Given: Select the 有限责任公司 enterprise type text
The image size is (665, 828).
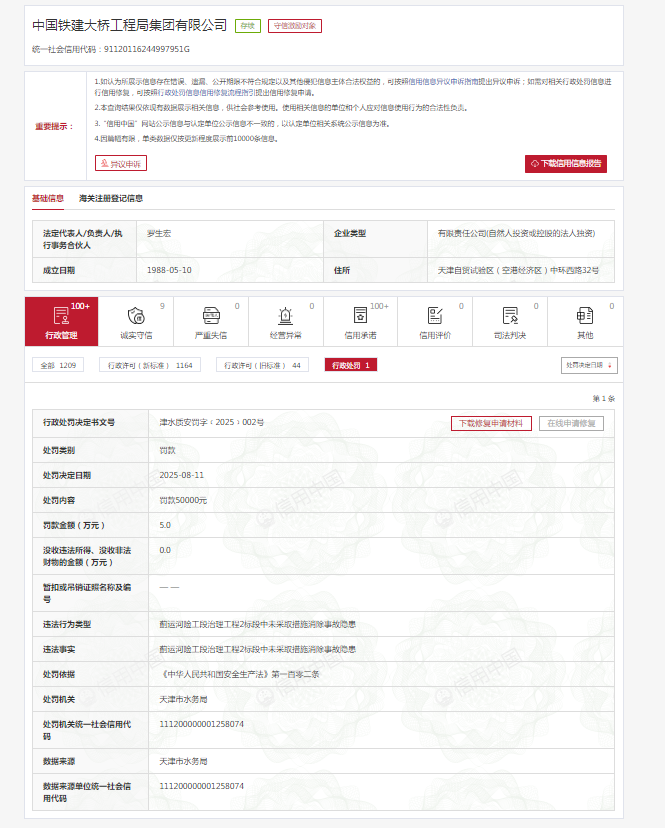Looking at the screenshot, I should coord(517,233).
